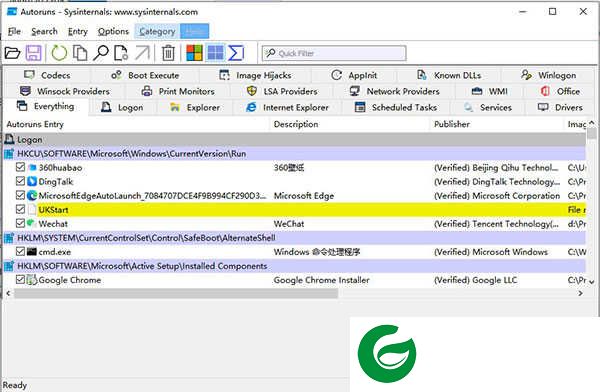Sort by the Autoruns Entry column header
Image resolution: width=600 pixels, height=392 pixels.
point(137,124)
